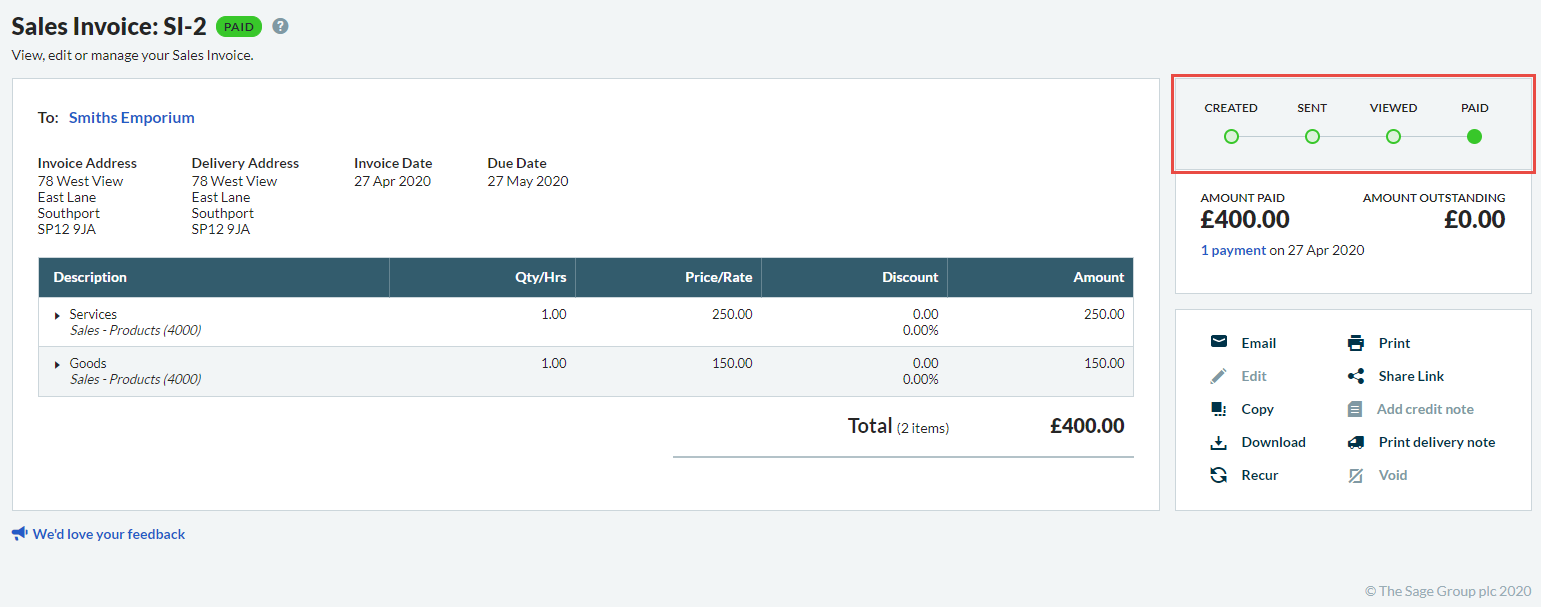Open the help question mark icon
1541x607 pixels.
280,27
